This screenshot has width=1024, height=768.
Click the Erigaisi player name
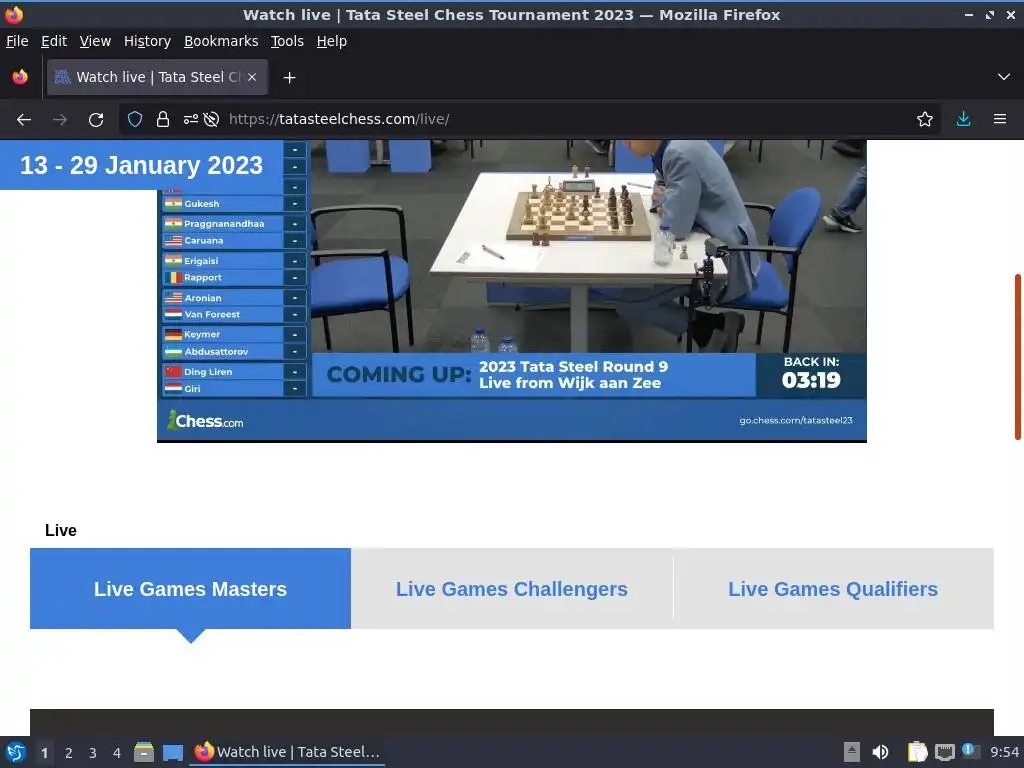pos(201,261)
